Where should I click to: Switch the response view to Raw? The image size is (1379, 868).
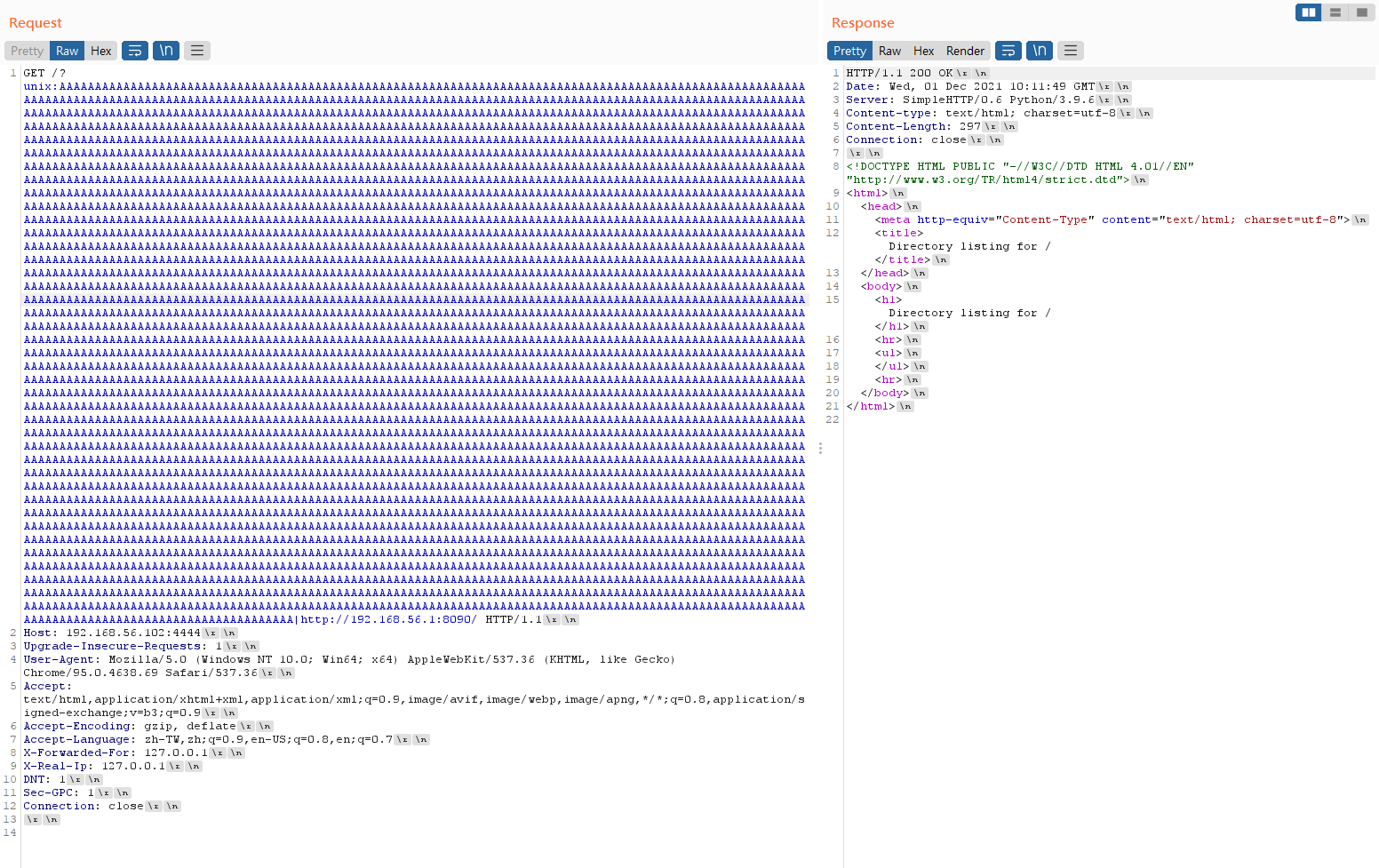[x=889, y=50]
